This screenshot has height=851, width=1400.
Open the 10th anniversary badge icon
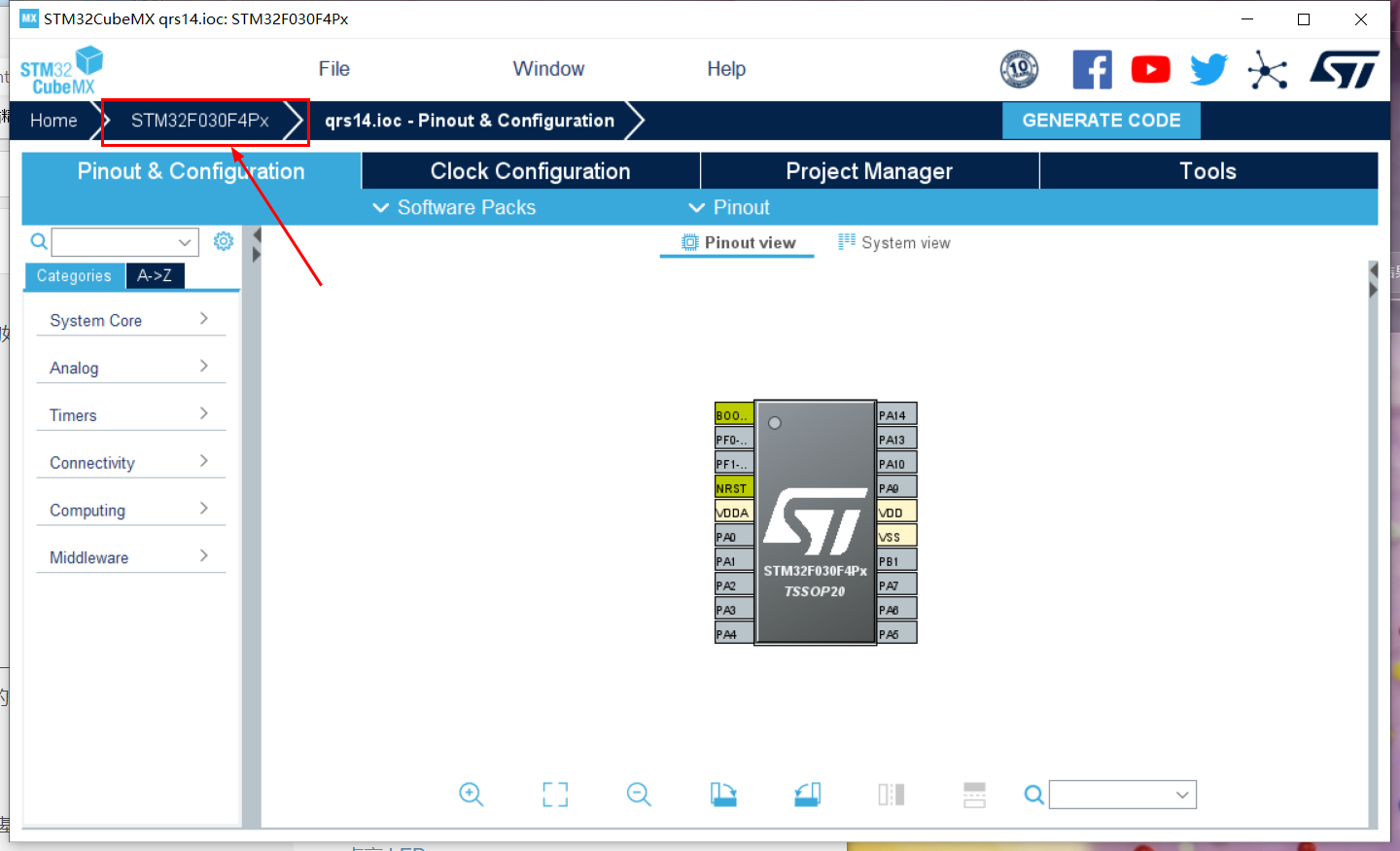(1019, 69)
